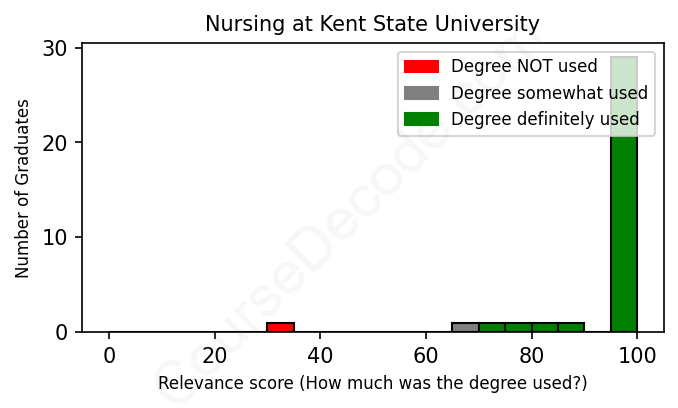Click the green bar just right of gray bar
The image size is (678, 408).
point(492,327)
